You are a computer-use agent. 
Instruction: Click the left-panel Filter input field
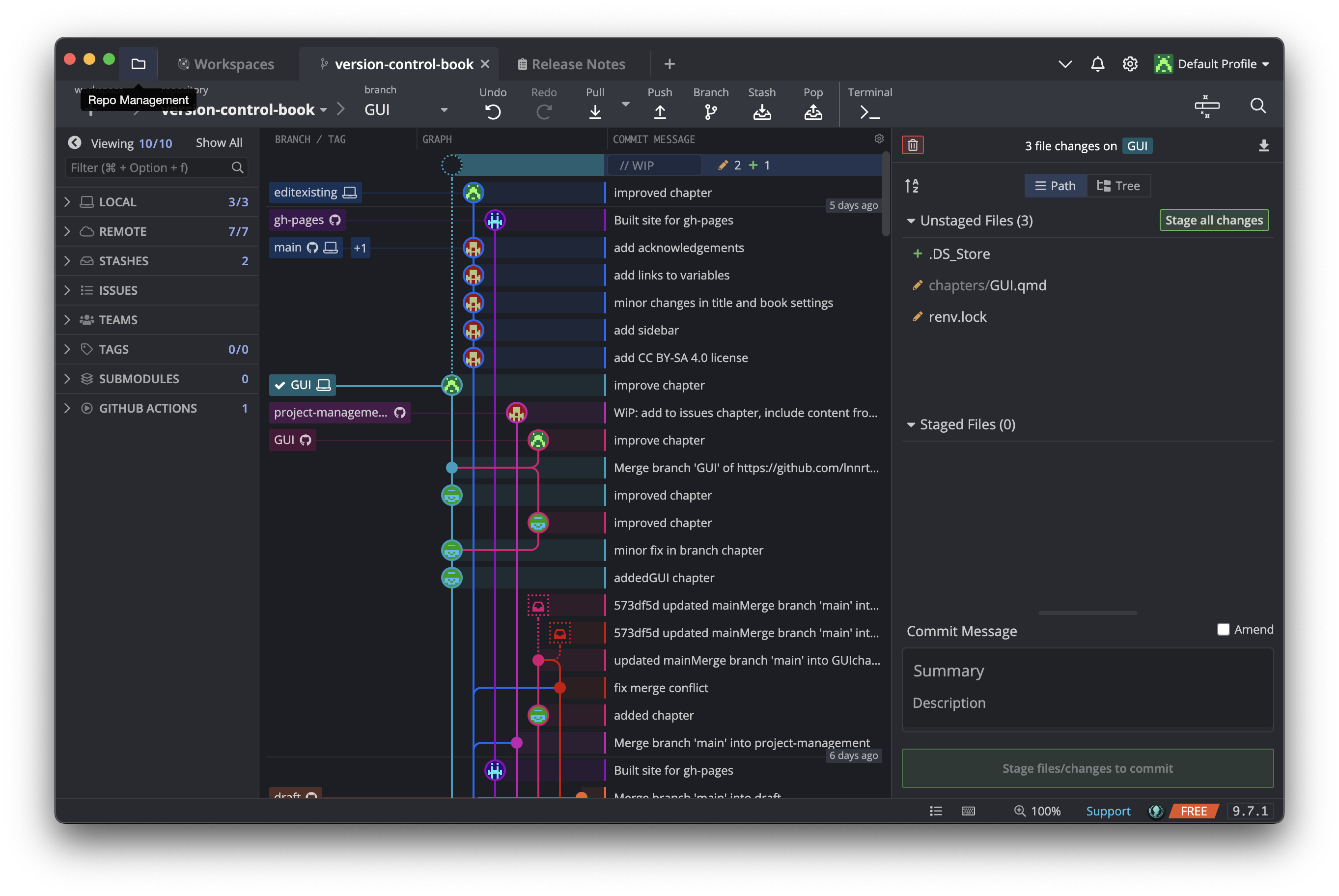(148, 168)
